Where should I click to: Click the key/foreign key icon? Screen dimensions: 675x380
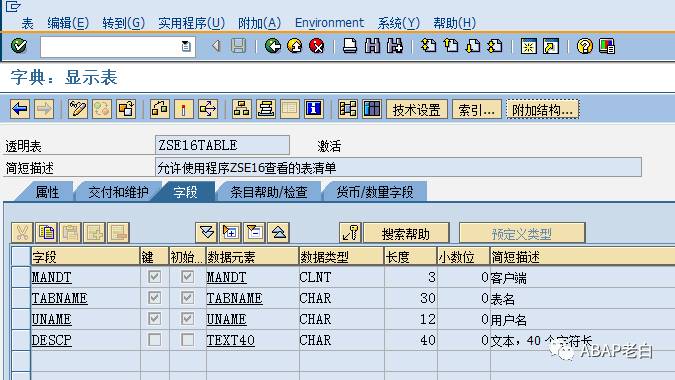click(350, 233)
